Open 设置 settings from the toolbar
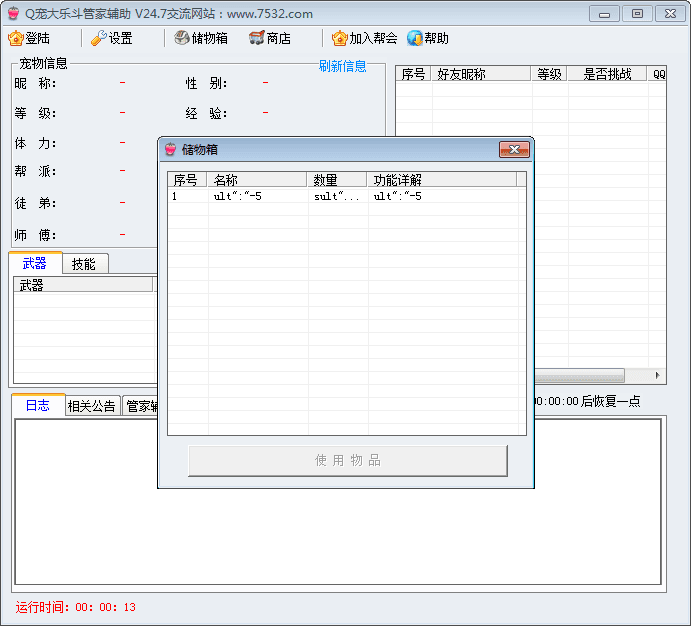Image resolution: width=691 pixels, height=626 pixels. 98,38
